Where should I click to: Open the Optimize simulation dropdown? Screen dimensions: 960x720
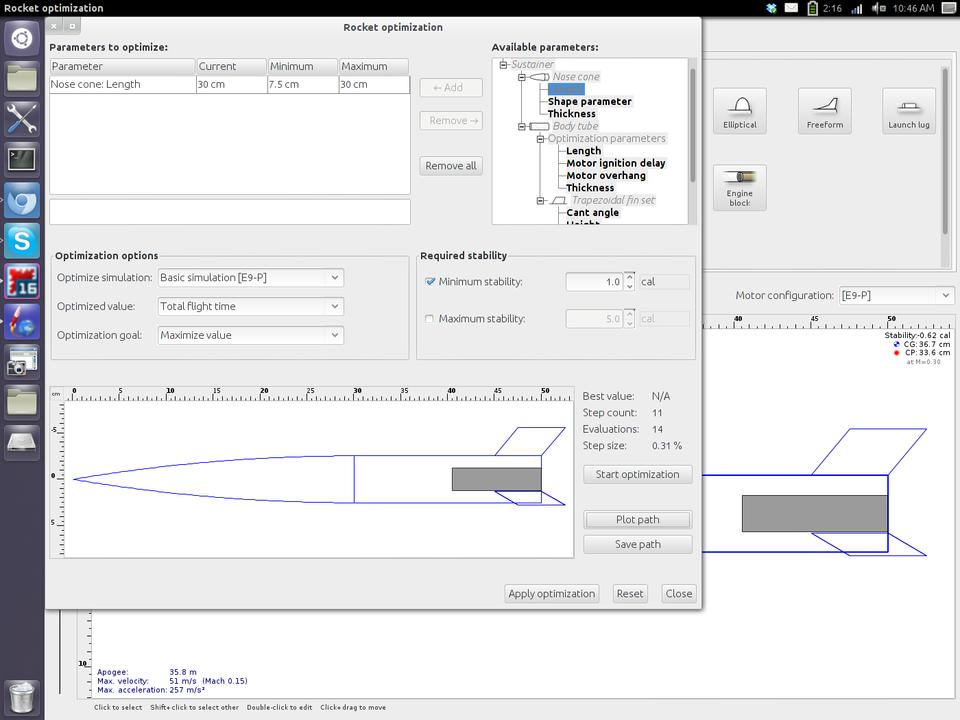(250, 277)
